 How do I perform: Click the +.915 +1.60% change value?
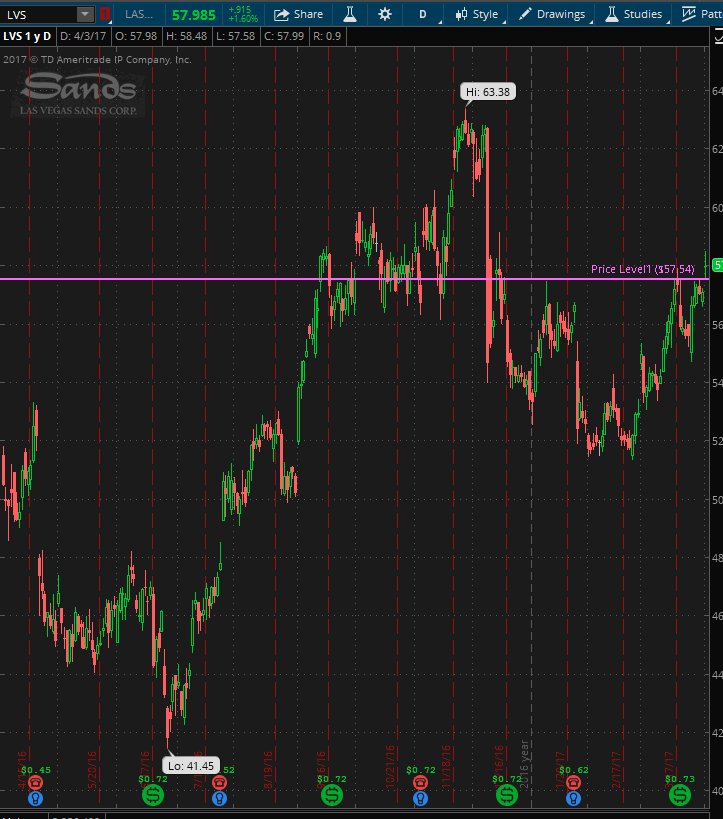tap(242, 14)
